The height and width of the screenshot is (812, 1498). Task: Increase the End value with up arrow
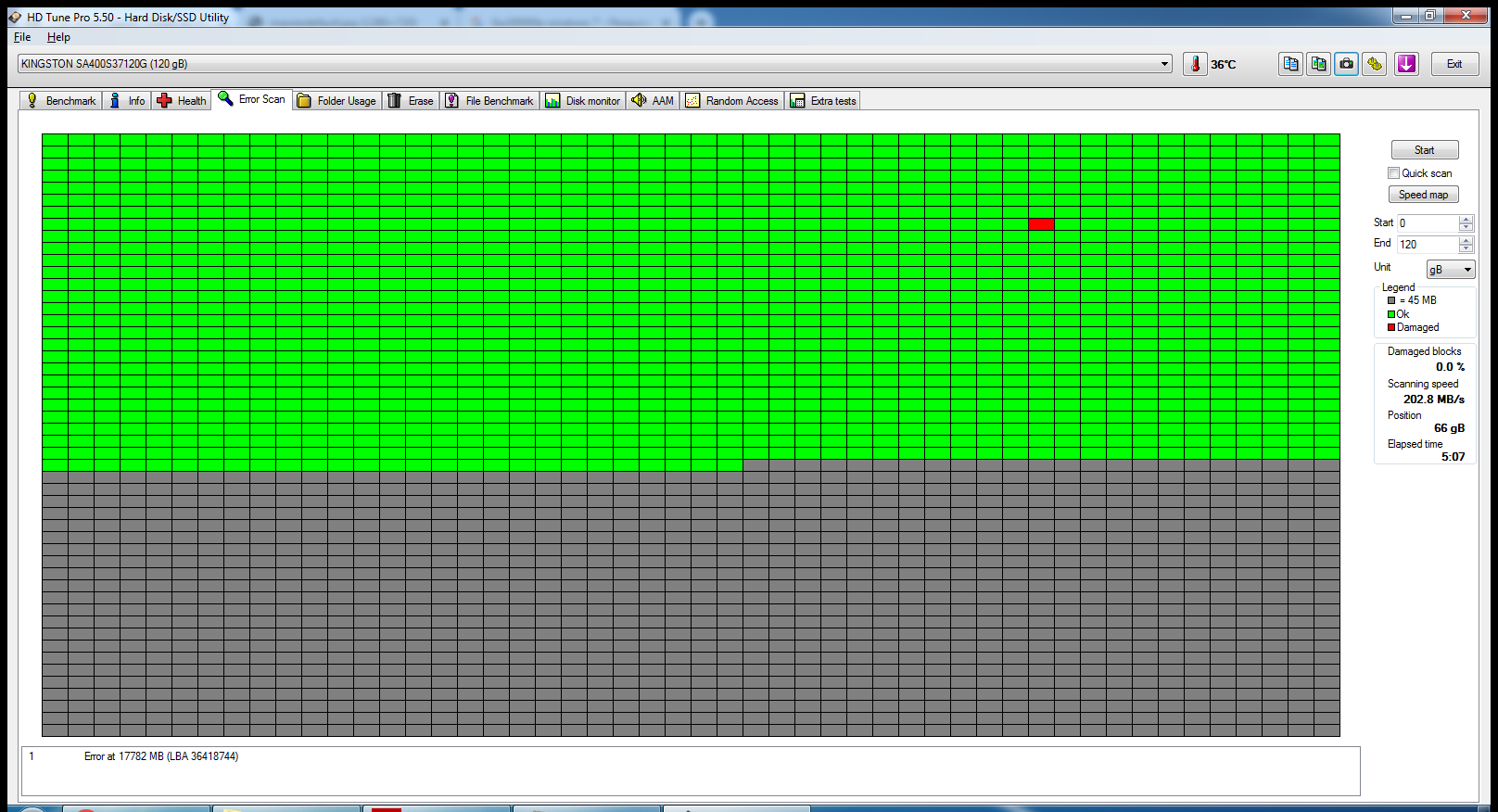coord(1466,240)
